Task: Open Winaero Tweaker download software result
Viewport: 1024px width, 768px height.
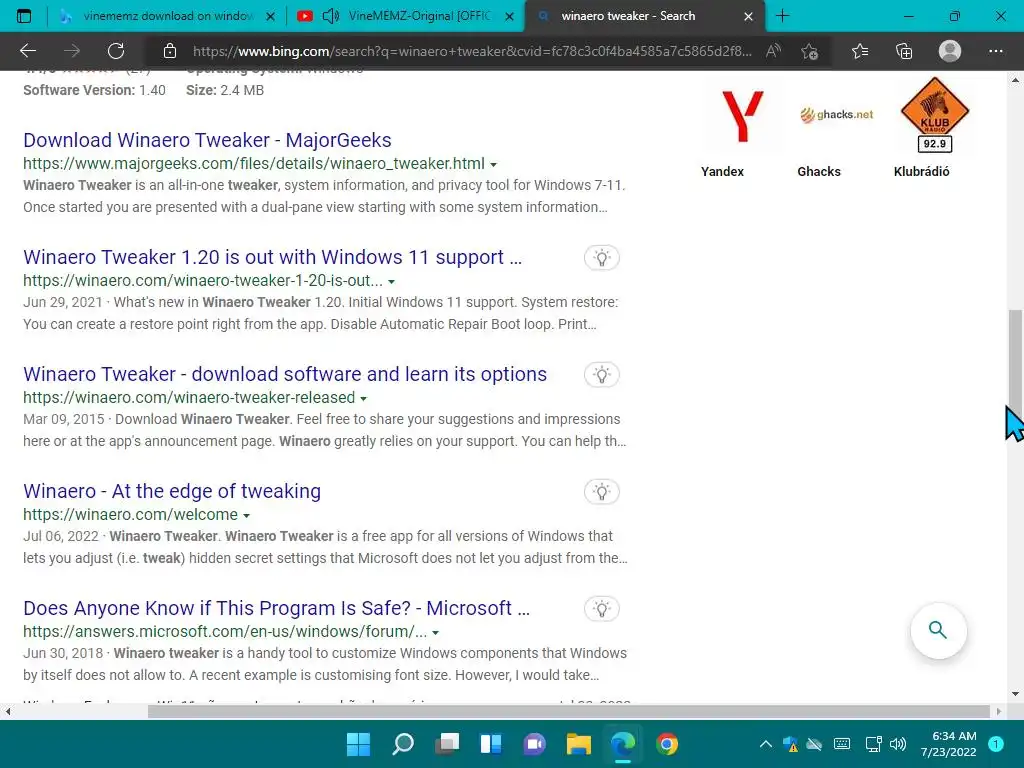Action: (285, 374)
